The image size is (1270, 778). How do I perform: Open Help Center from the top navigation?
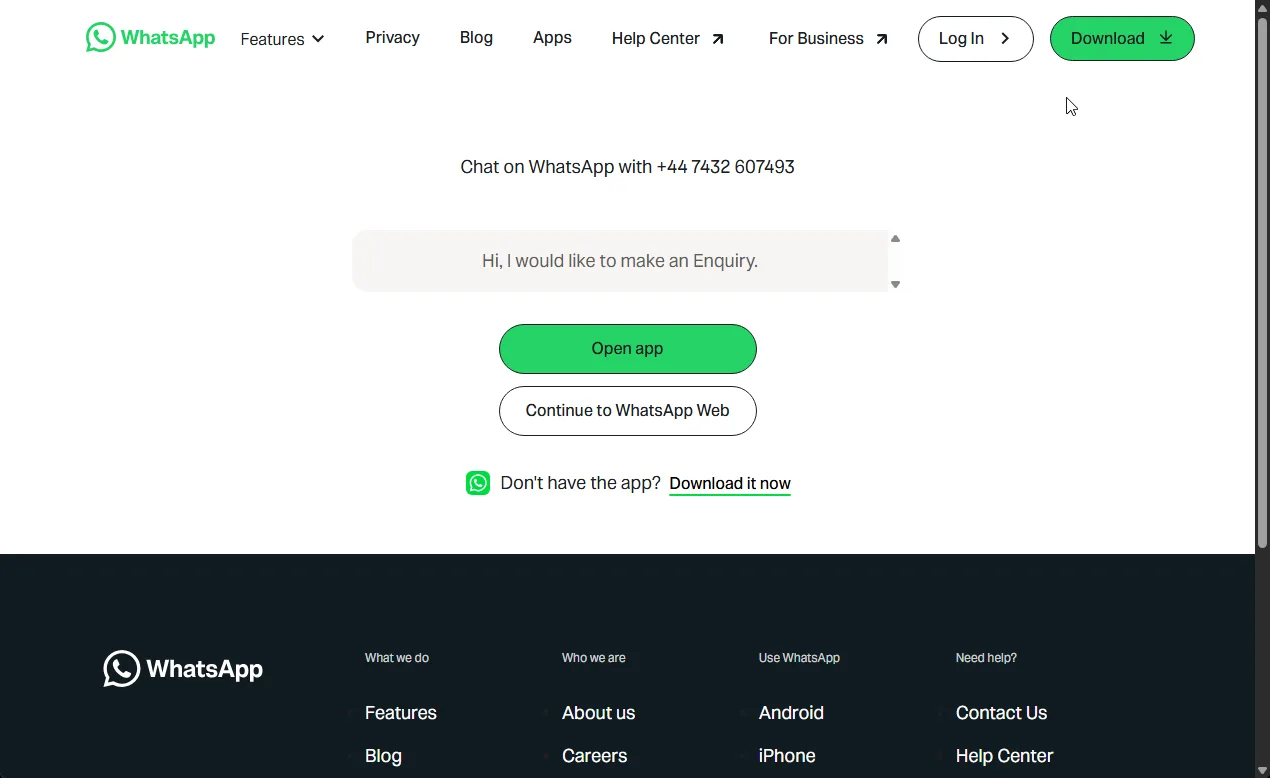click(668, 39)
